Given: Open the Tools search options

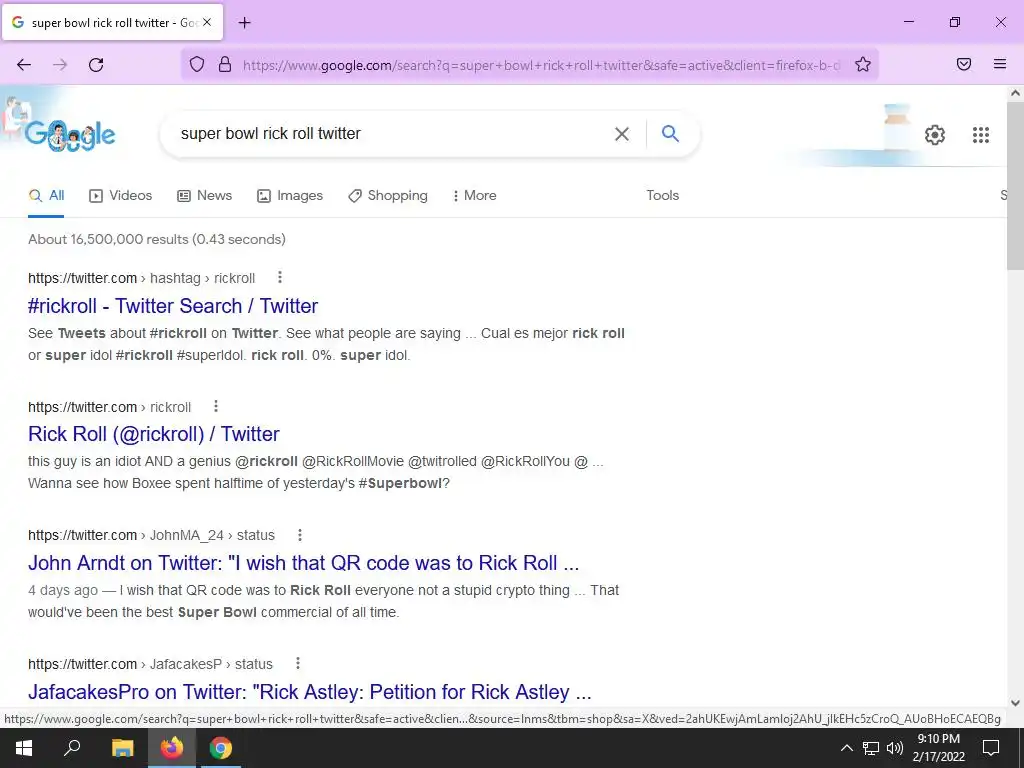Looking at the screenshot, I should 662,195.
